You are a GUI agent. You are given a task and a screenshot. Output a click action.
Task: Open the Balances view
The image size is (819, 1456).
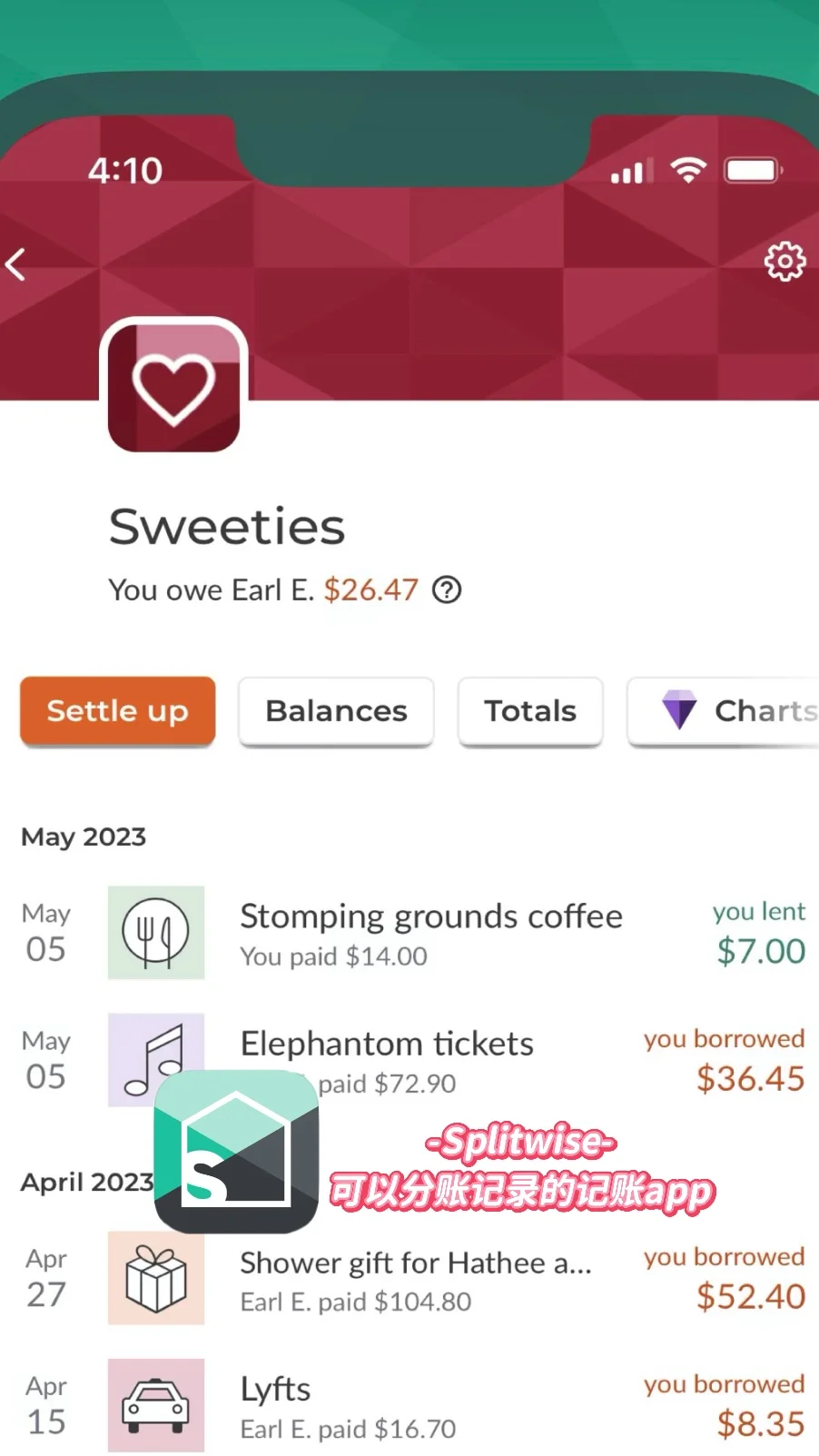(x=336, y=711)
